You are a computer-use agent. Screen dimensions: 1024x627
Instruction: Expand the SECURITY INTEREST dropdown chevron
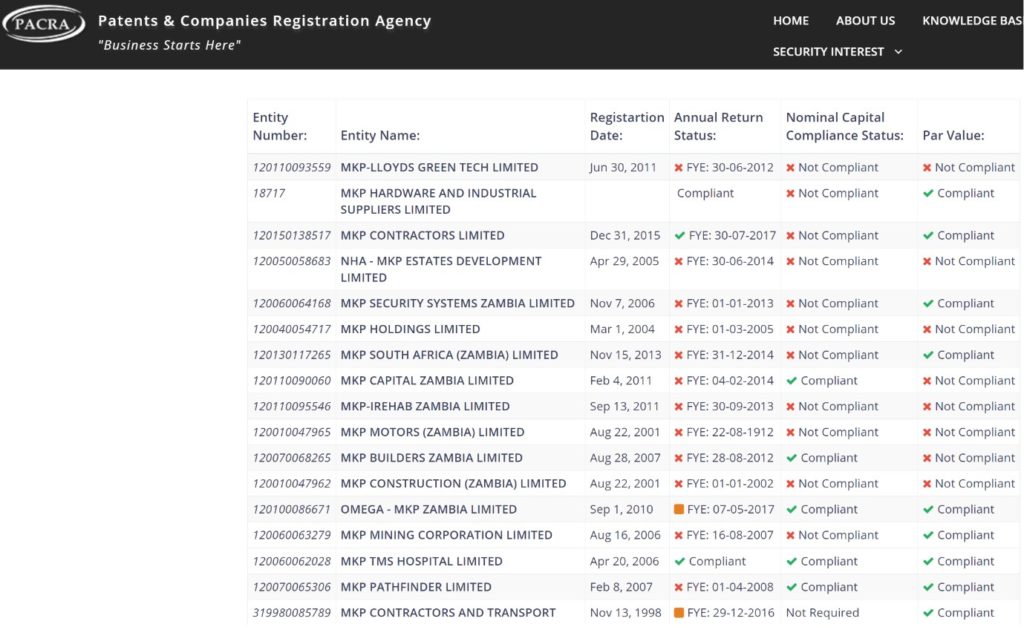tap(899, 52)
